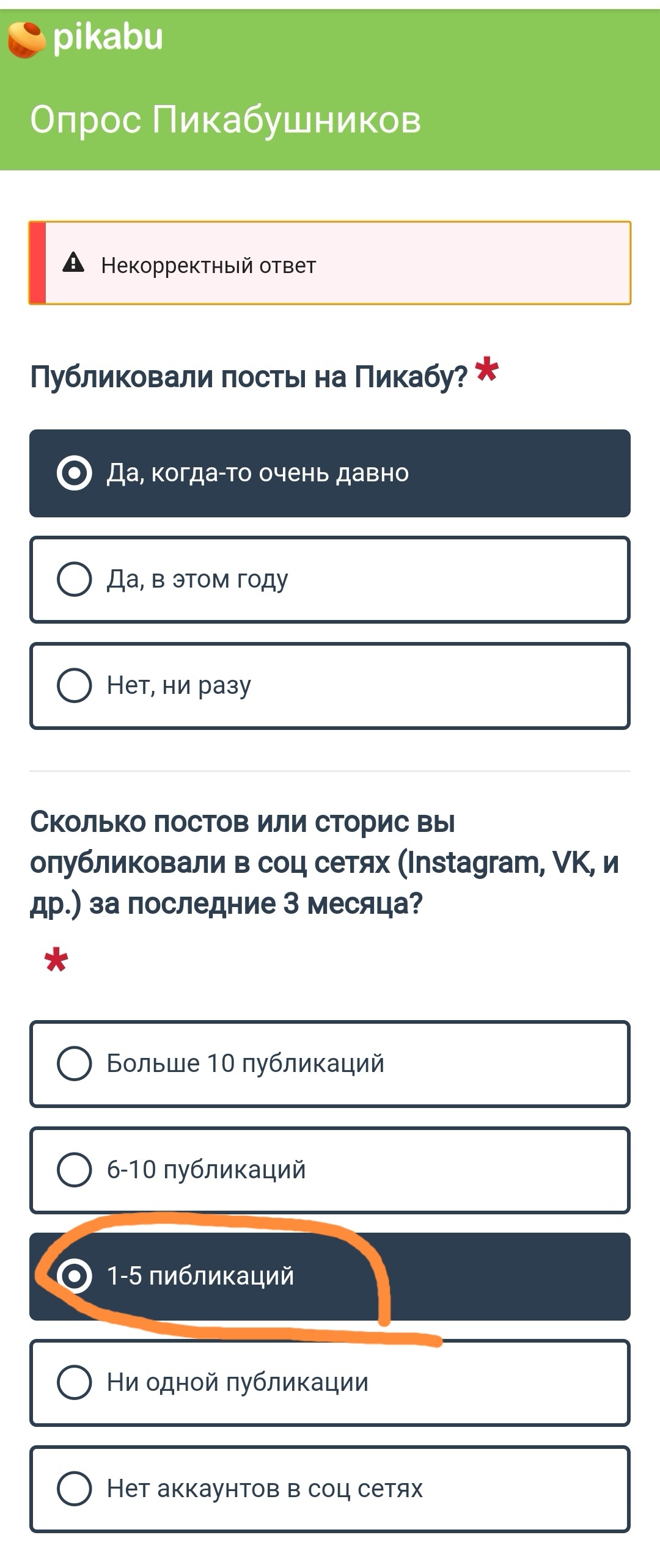Select 'Ни одной публикации' answer
The image size is (660, 1568).
(330, 1383)
